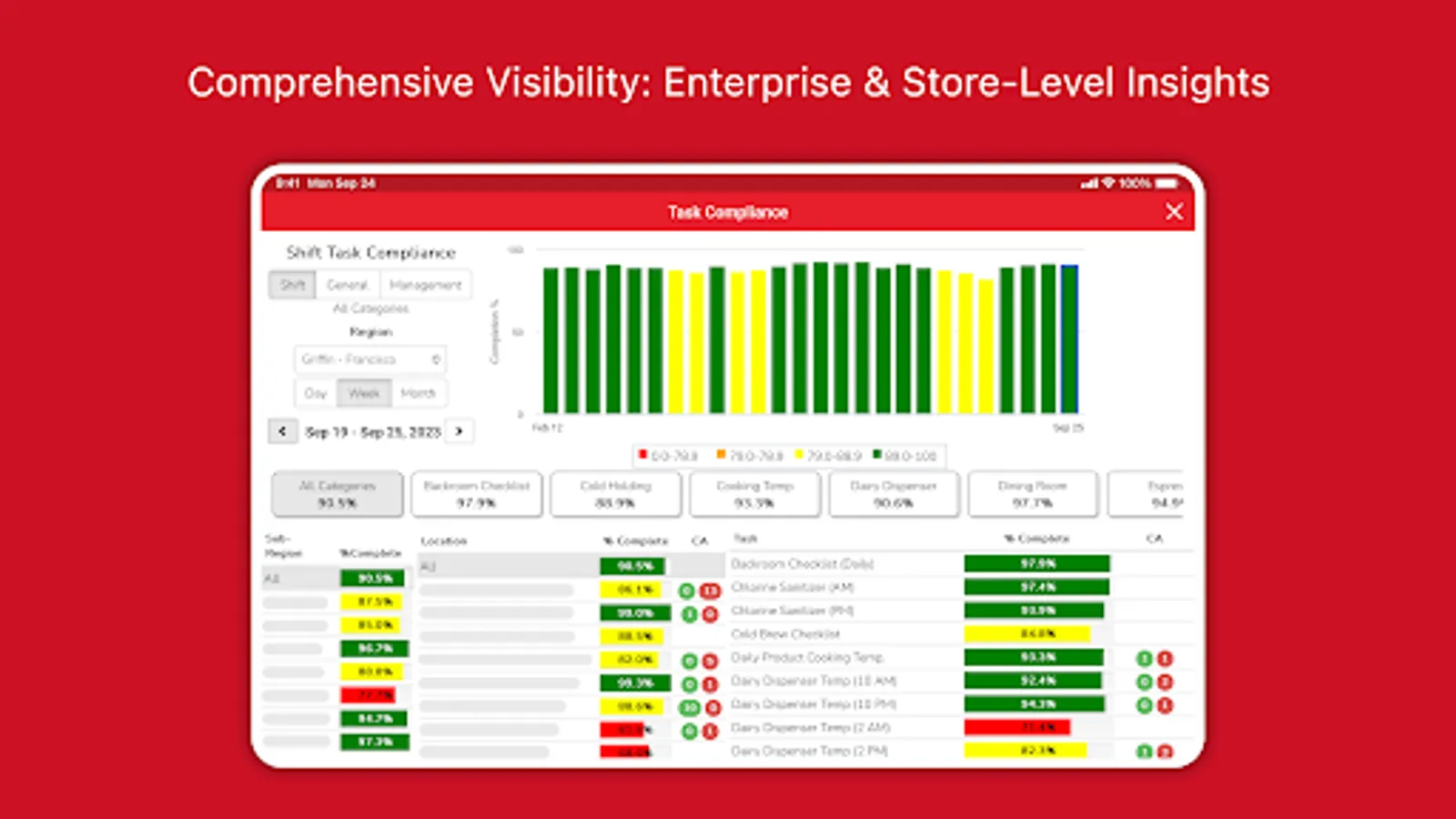Open the Cold Brew Checklist task row
This screenshot has width=1456, height=819.
pyautogui.click(x=960, y=633)
